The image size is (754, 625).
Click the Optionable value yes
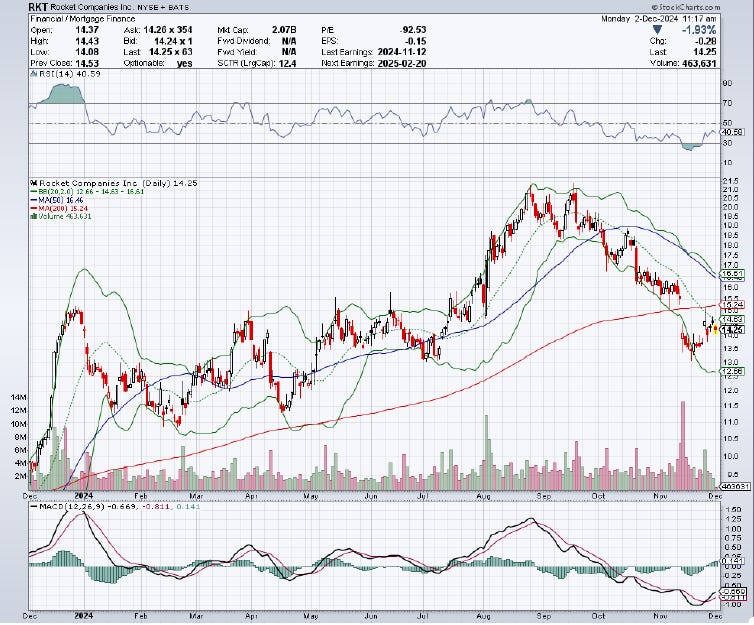point(185,63)
